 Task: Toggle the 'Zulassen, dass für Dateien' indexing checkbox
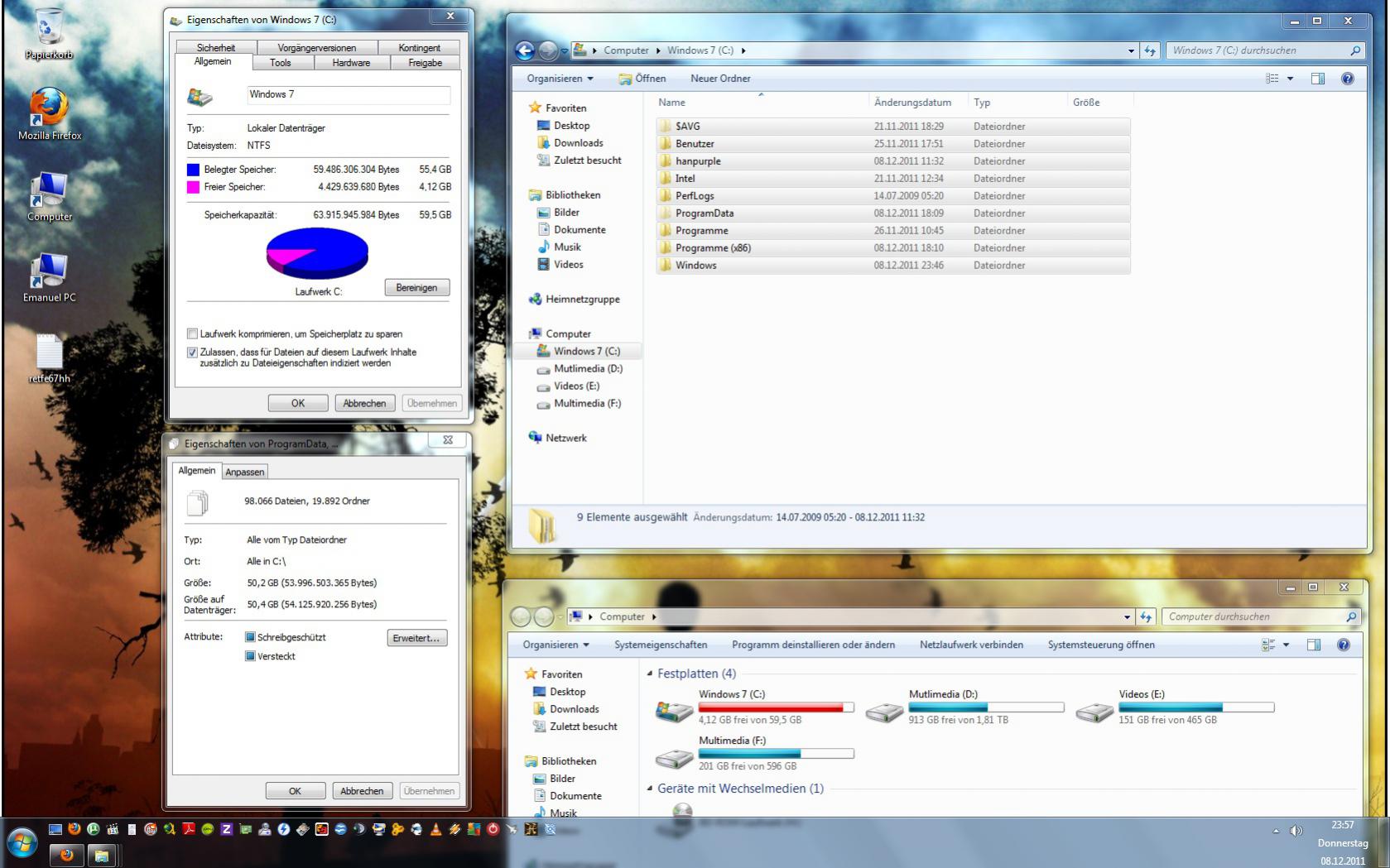(x=192, y=352)
